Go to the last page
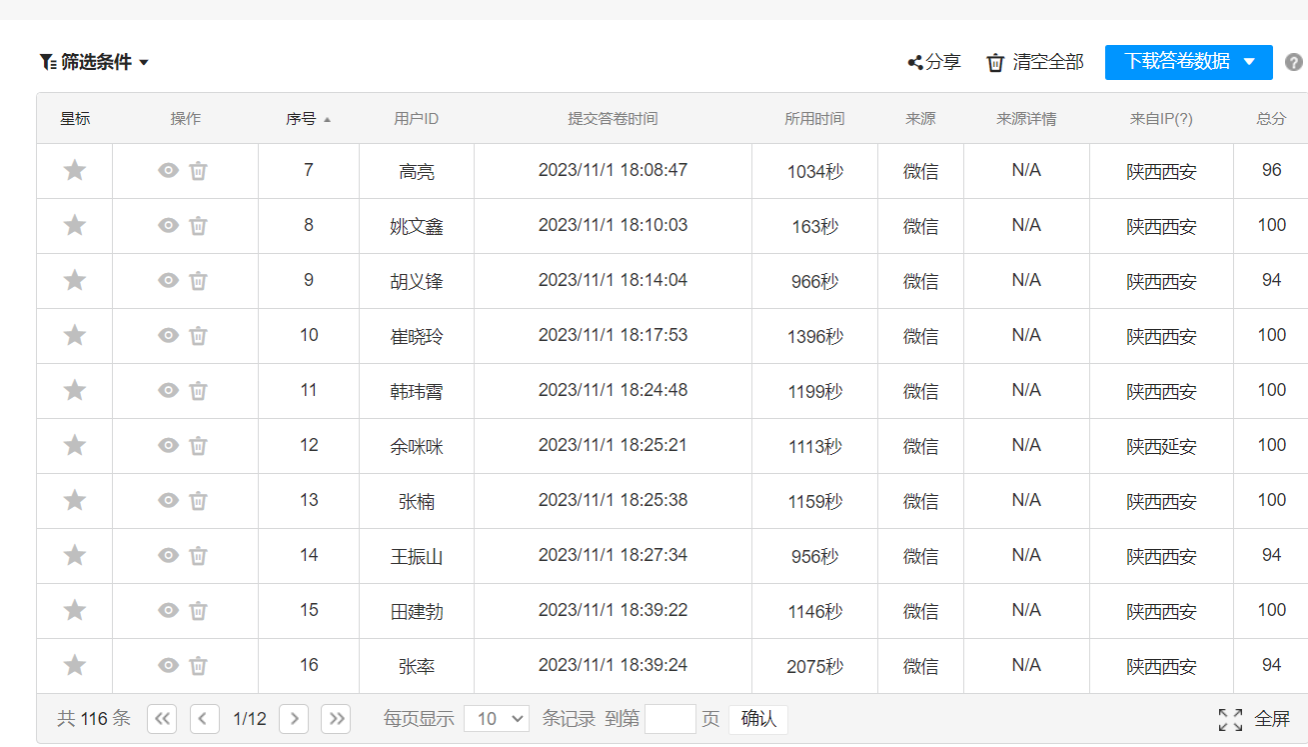 pos(337,719)
